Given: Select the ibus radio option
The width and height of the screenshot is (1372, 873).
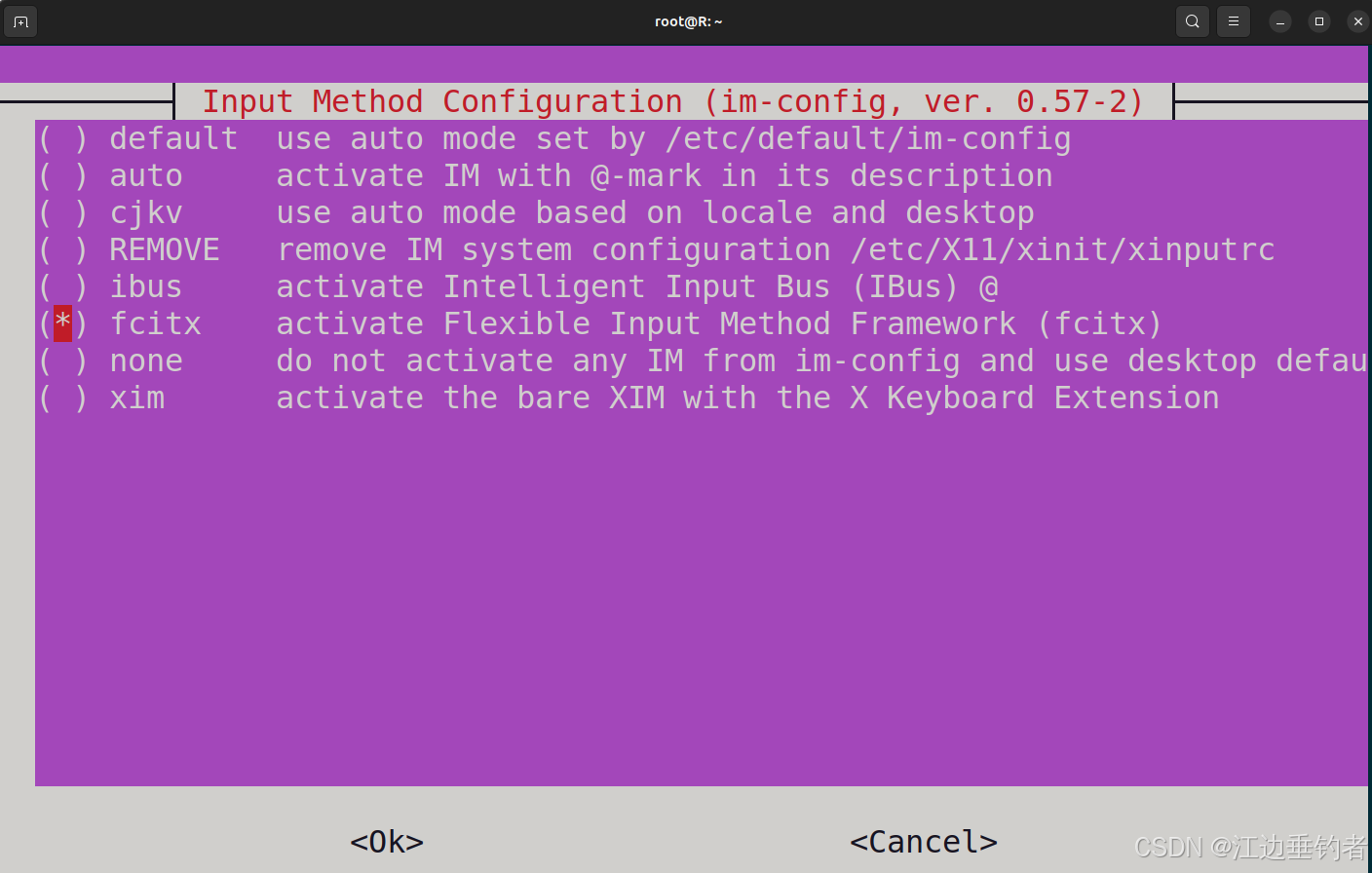Looking at the screenshot, I should (62, 287).
